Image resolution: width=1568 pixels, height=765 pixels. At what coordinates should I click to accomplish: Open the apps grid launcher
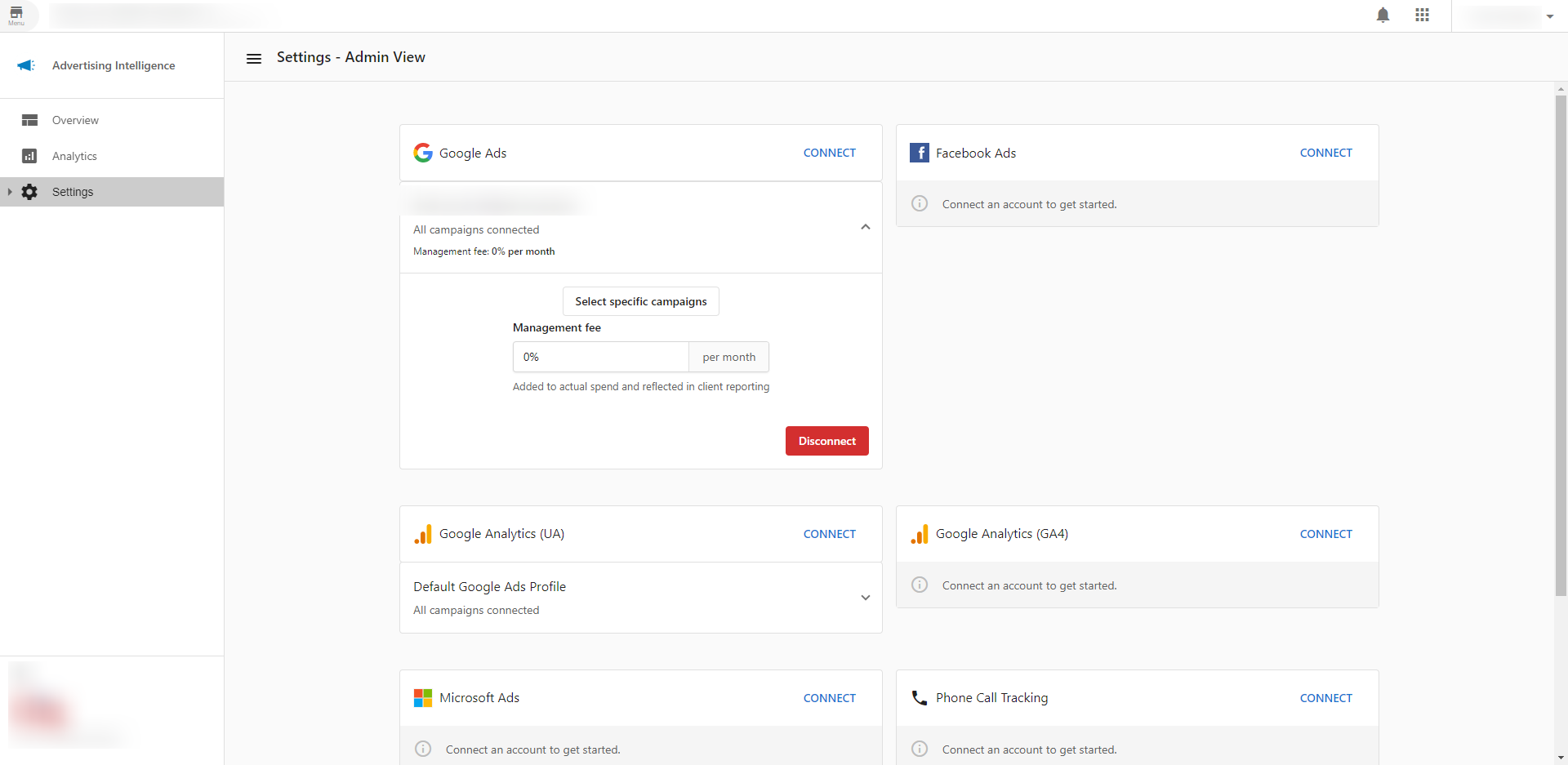[x=1422, y=16]
